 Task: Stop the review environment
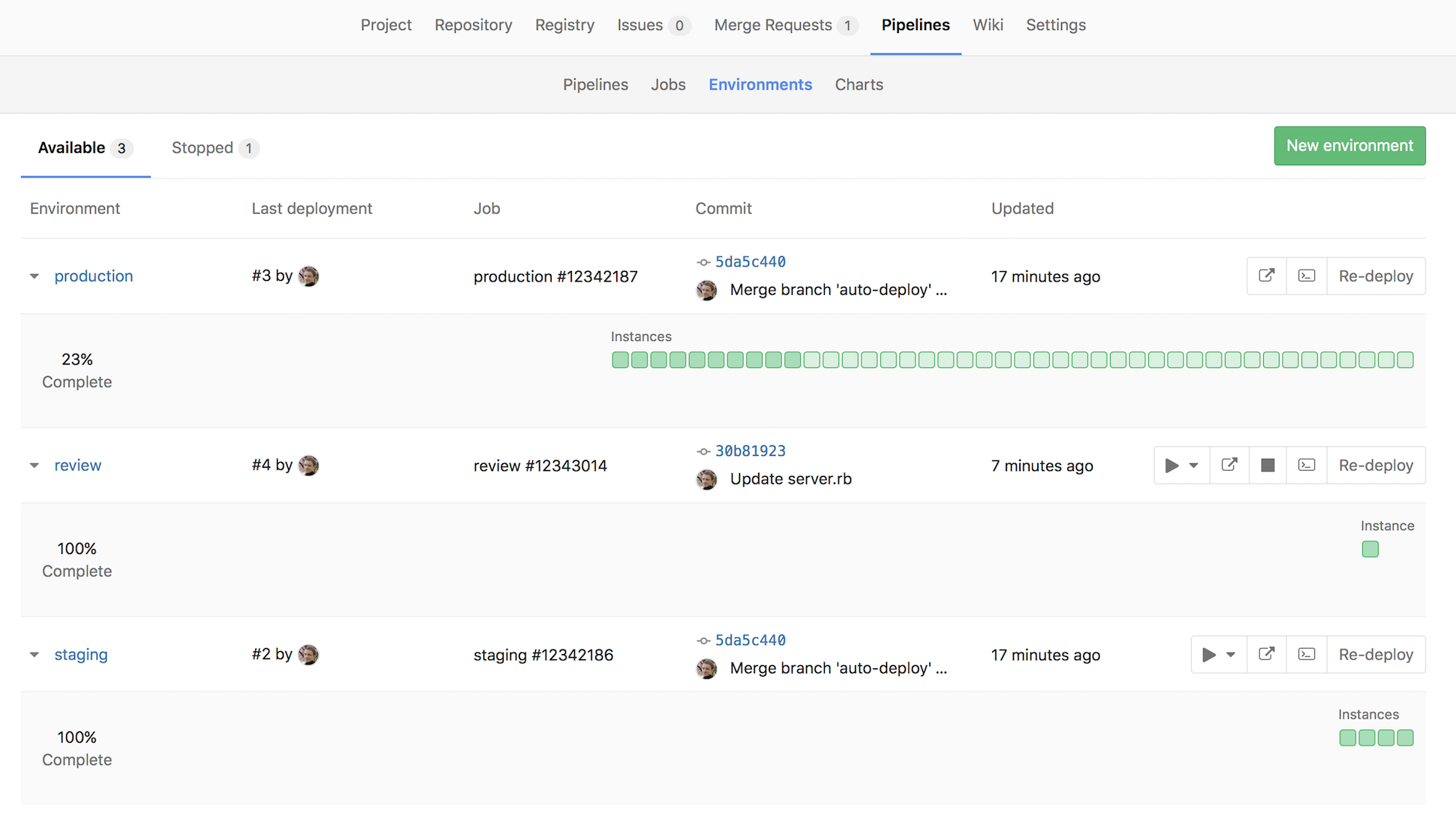tap(1268, 465)
